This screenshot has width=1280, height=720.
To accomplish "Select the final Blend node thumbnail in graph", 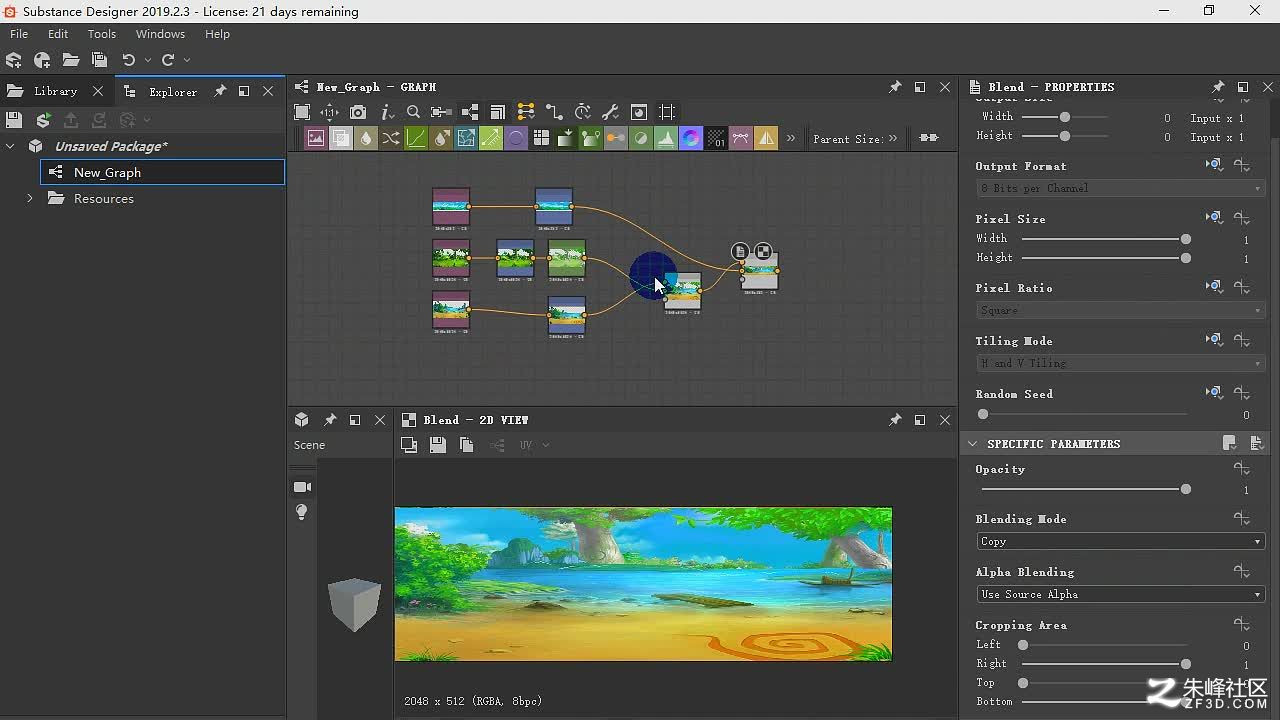I will [x=759, y=271].
